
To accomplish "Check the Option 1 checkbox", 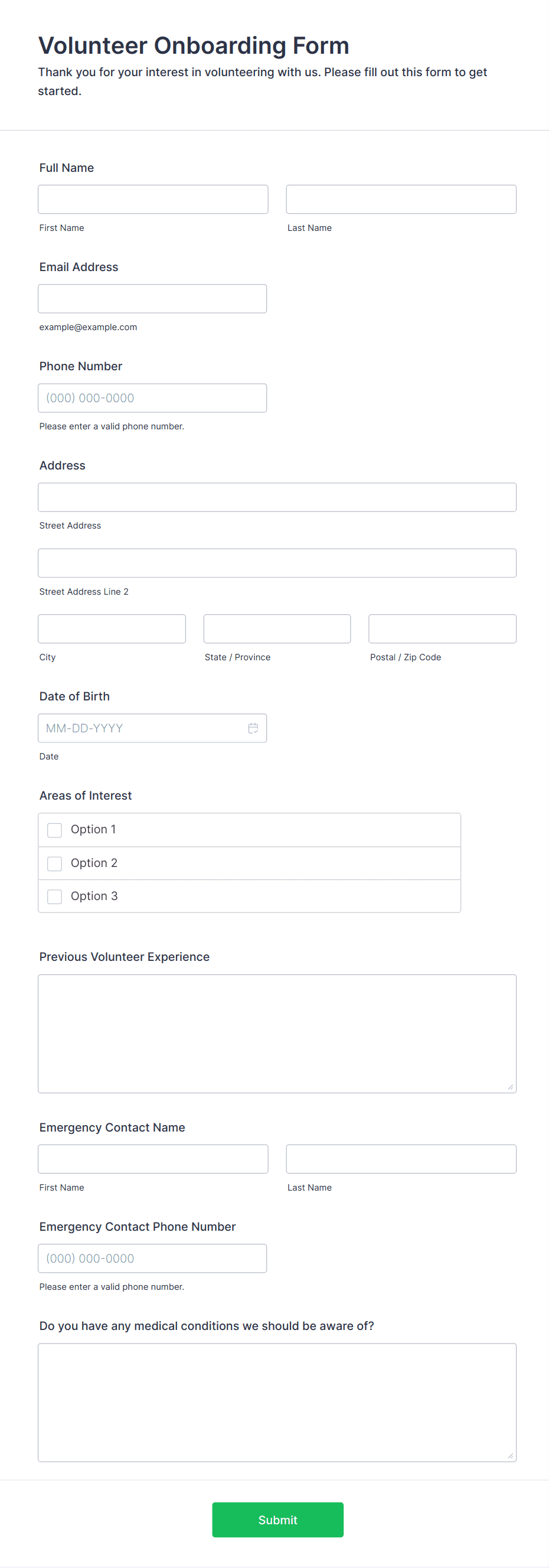I will tap(55, 830).
